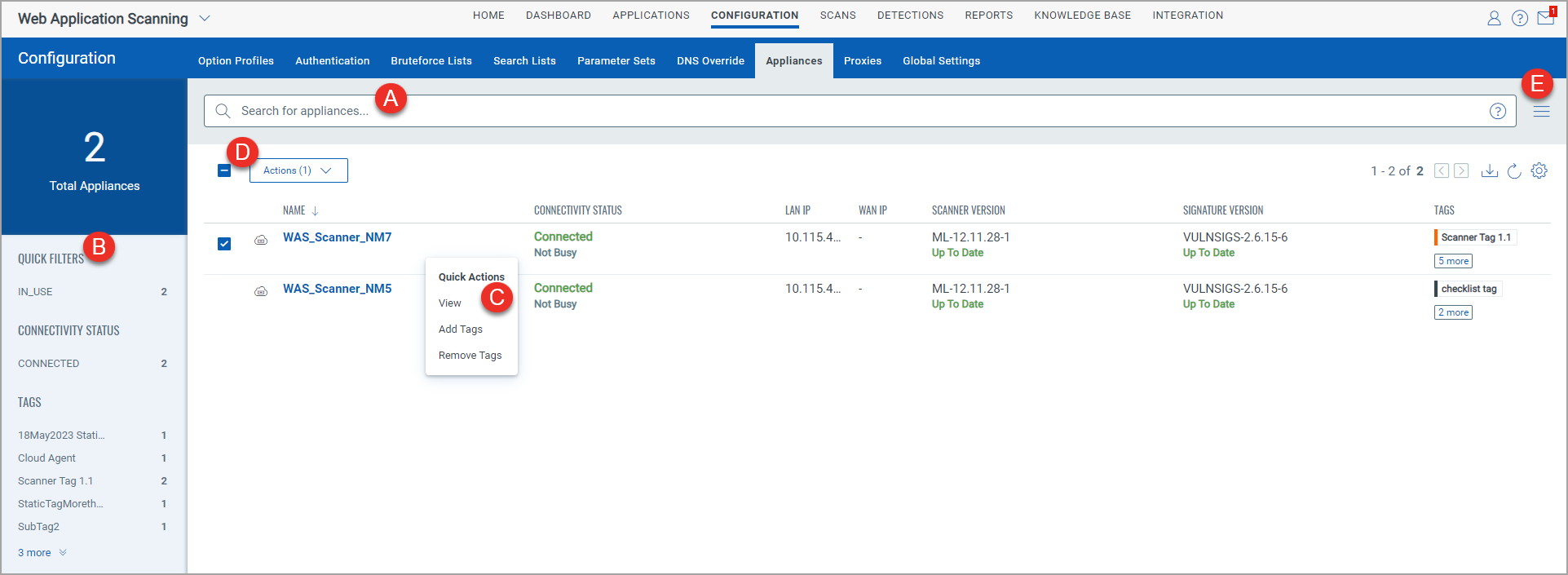Image resolution: width=1568 pixels, height=575 pixels.
Task: Focus the Search for appliances field
Action: coord(859,111)
